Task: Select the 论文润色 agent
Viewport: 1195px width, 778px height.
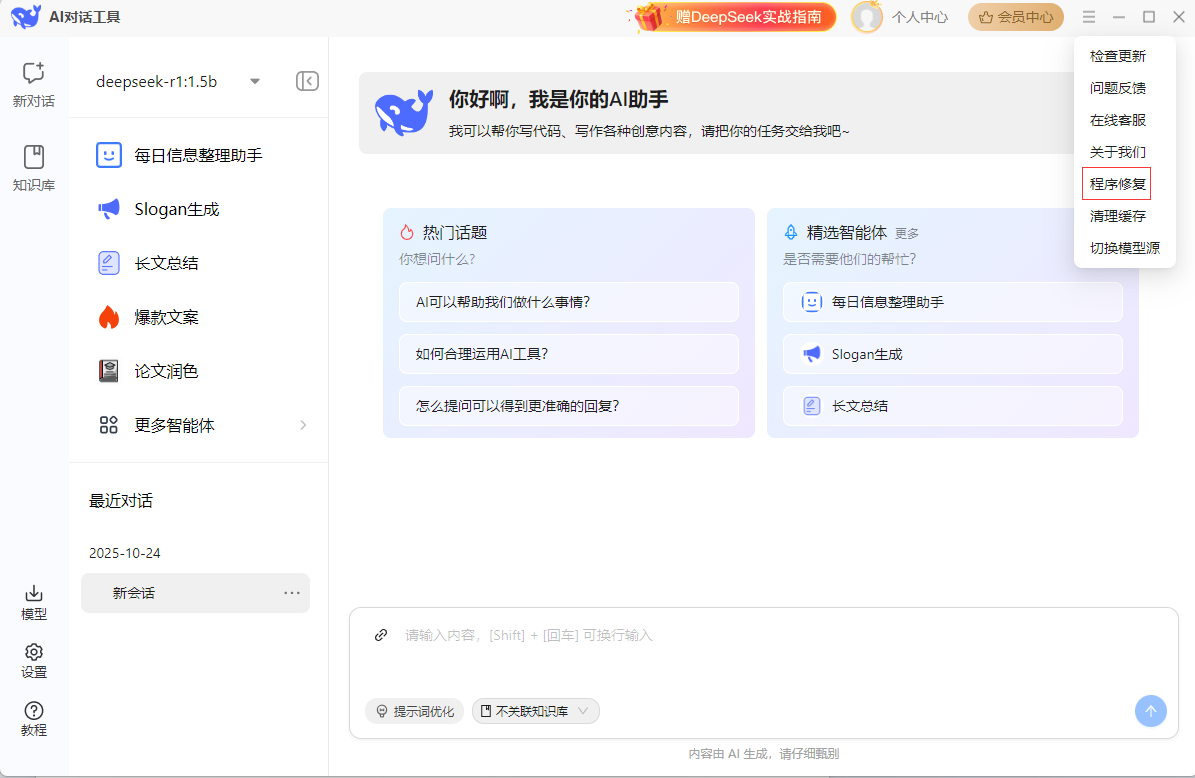Action: coord(167,371)
